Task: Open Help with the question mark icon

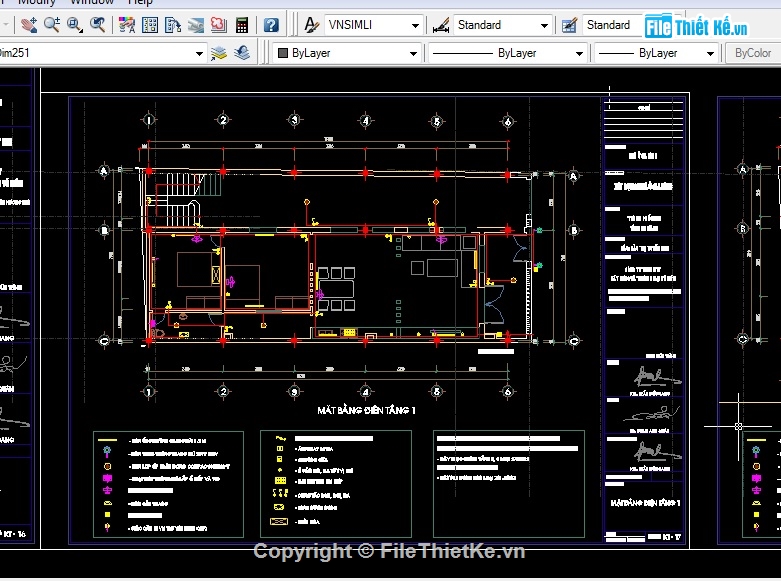Action: [x=271, y=24]
